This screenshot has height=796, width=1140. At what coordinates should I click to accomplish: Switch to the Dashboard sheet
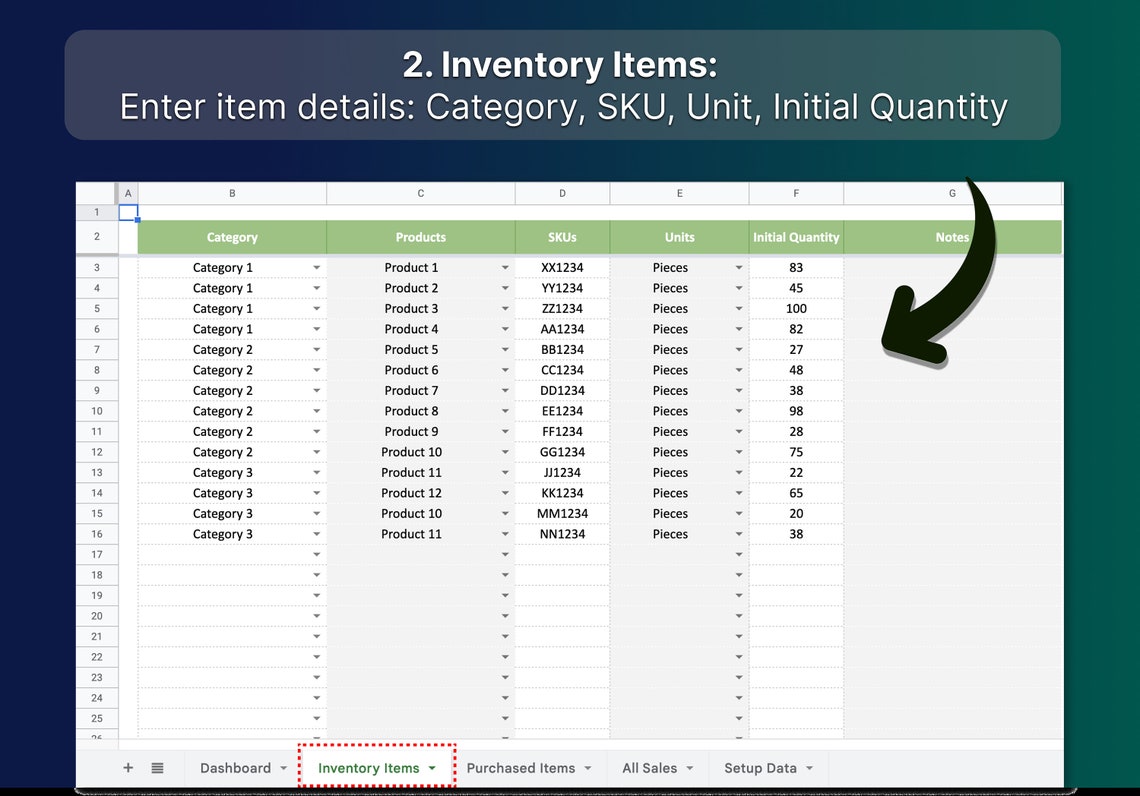pos(238,767)
